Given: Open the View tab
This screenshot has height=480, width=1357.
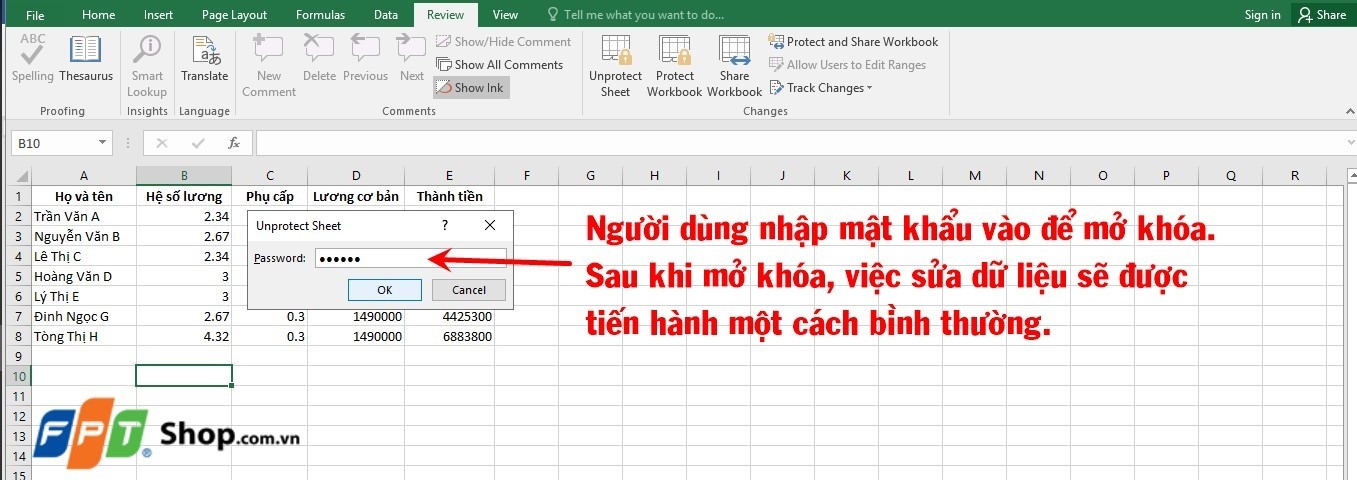Looking at the screenshot, I should click(x=505, y=15).
